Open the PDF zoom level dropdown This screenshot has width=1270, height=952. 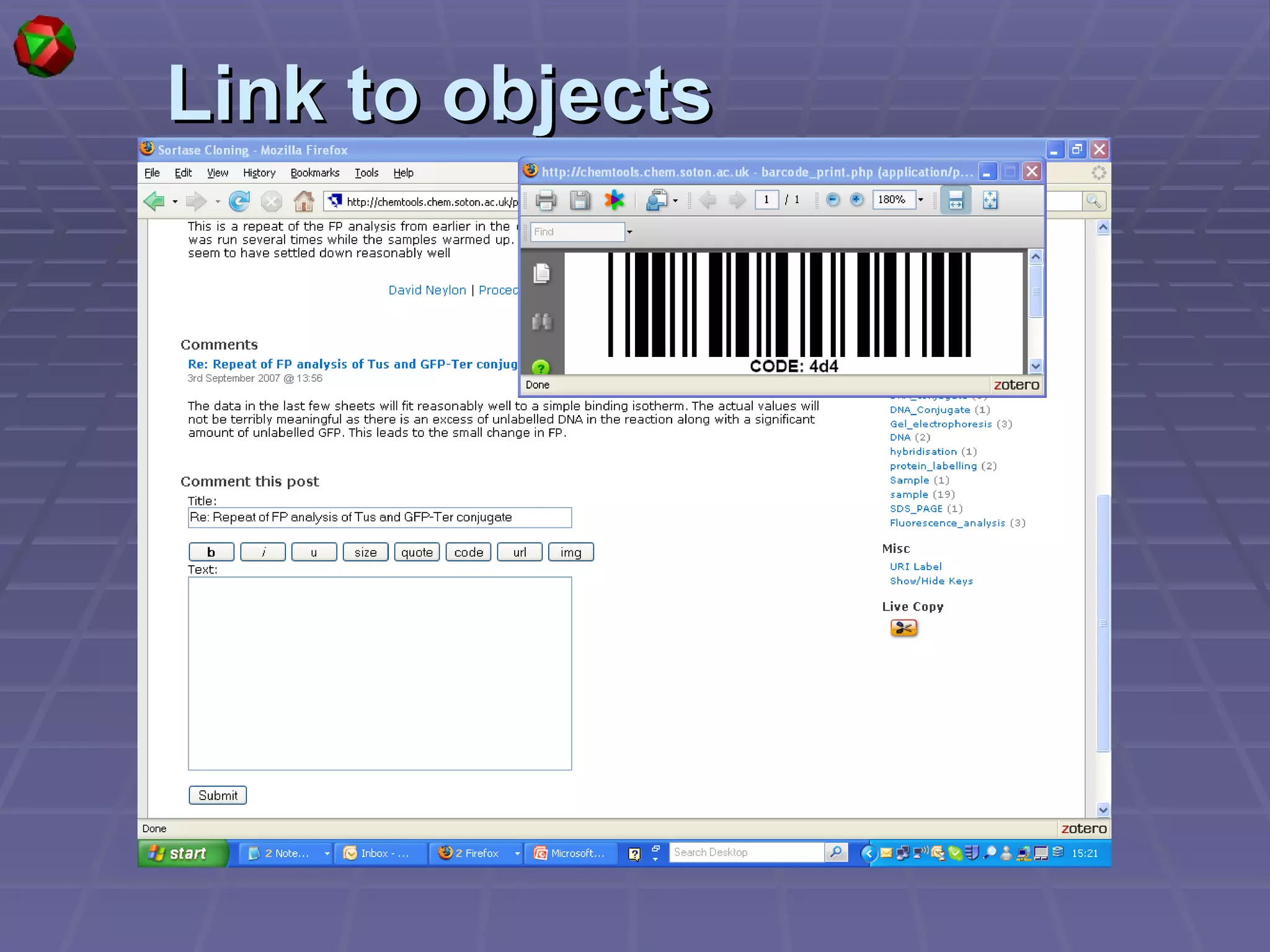[x=920, y=200]
